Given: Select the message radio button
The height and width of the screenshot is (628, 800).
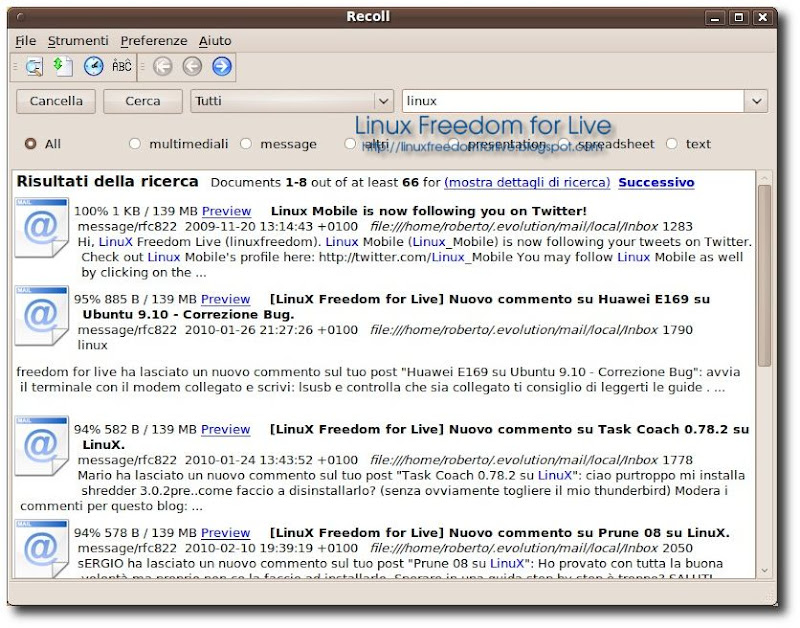Looking at the screenshot, I should point(246,144).
